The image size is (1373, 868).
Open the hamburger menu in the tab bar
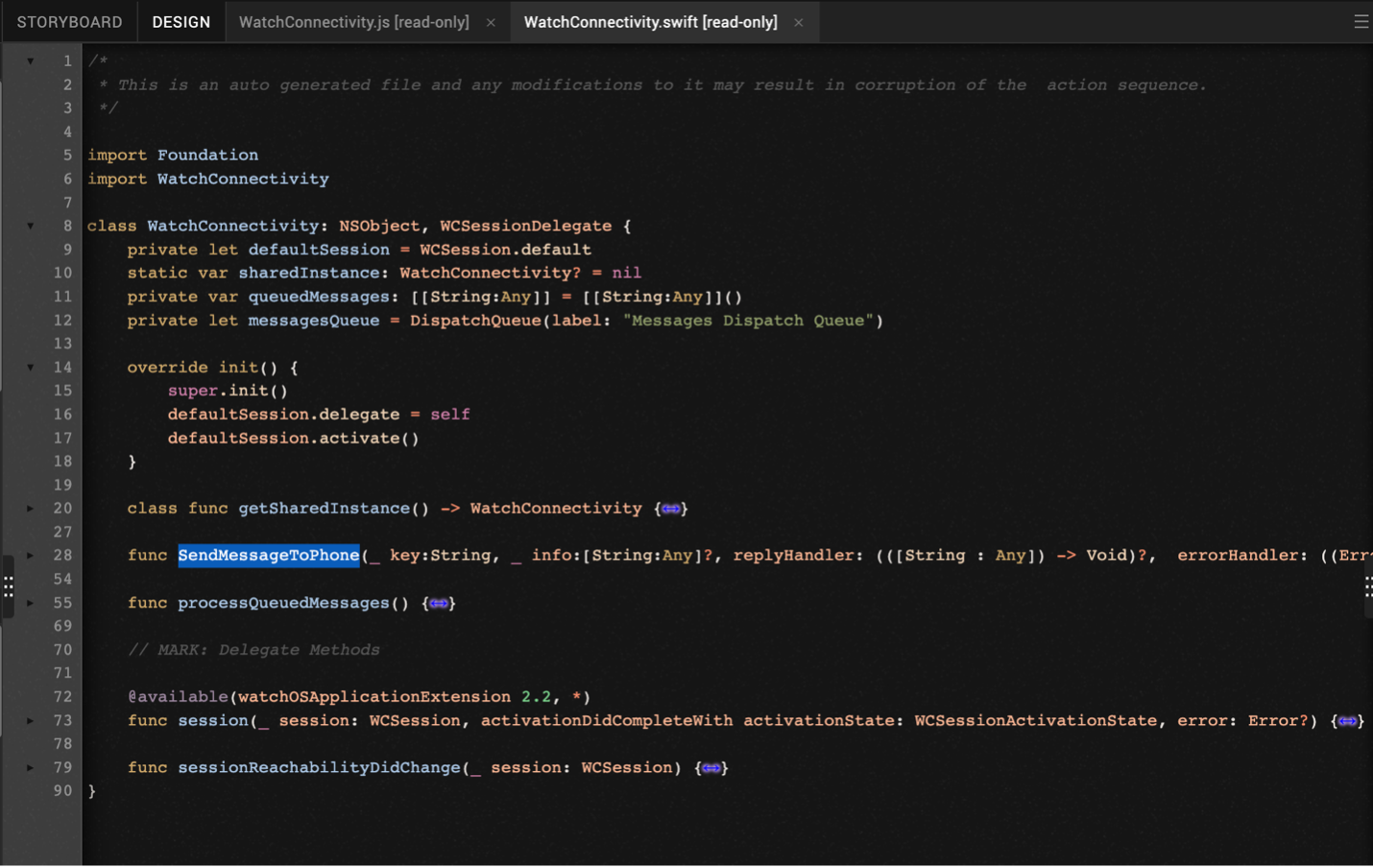[1360, 21]
